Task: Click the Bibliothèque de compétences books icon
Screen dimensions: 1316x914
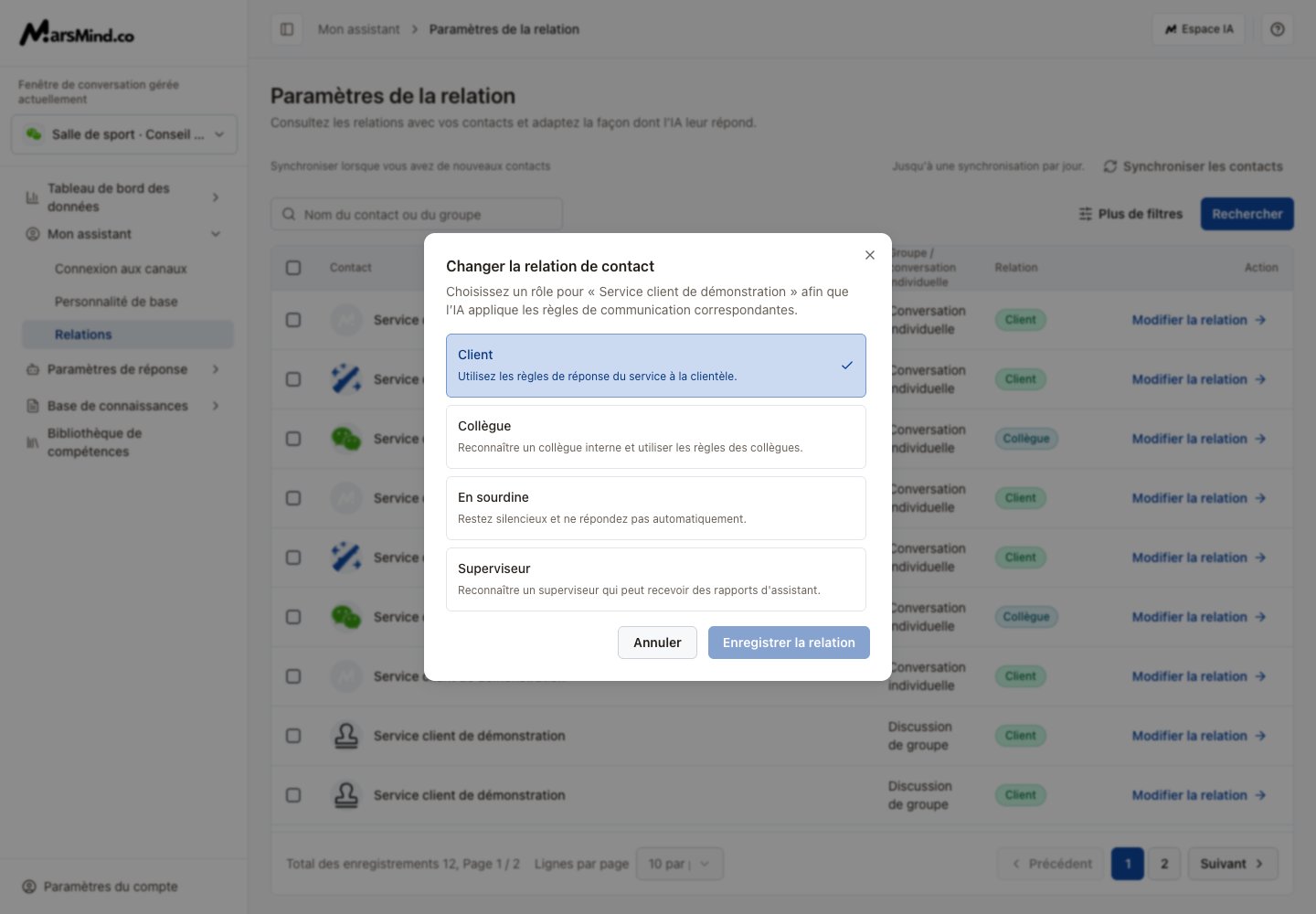Action: [33, 442]
